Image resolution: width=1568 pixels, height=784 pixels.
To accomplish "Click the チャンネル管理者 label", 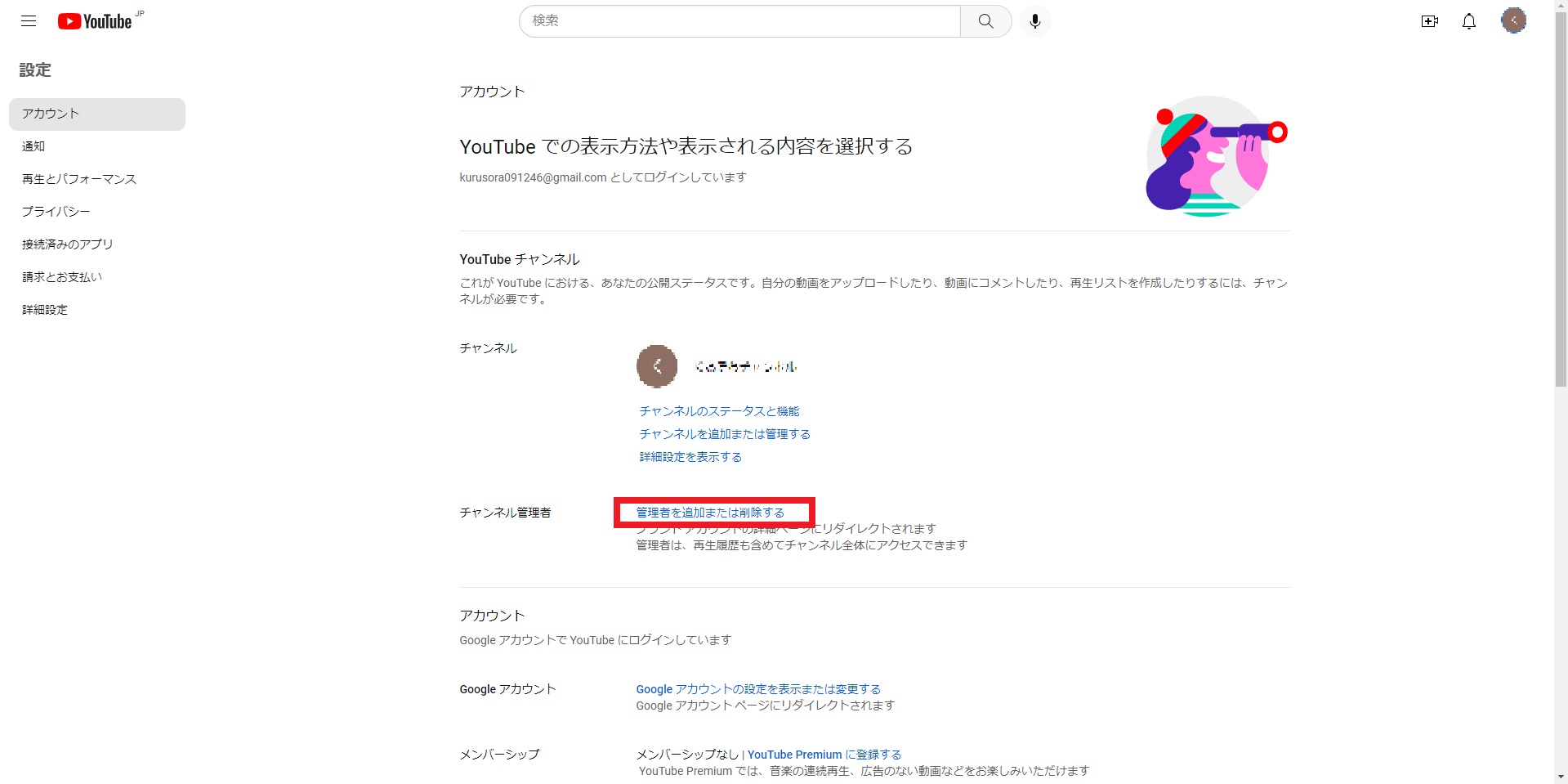I will 505,513.
